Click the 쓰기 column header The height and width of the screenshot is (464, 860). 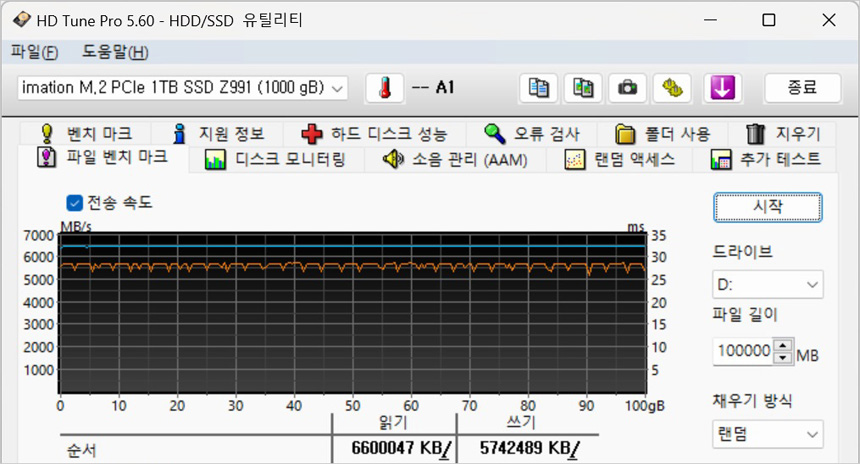tap(520, 422)
